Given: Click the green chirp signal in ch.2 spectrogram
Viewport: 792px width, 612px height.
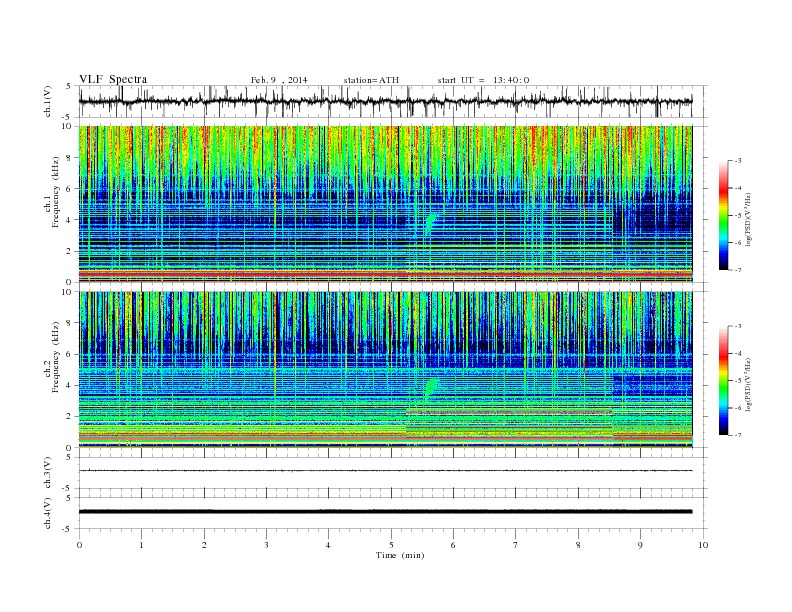Looking at the screenshot, I should coord(430,388).
